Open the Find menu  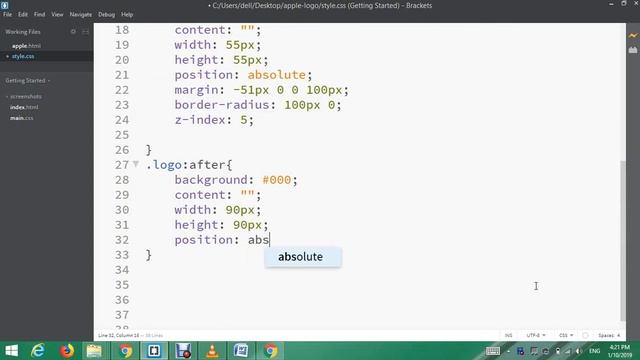40,14
